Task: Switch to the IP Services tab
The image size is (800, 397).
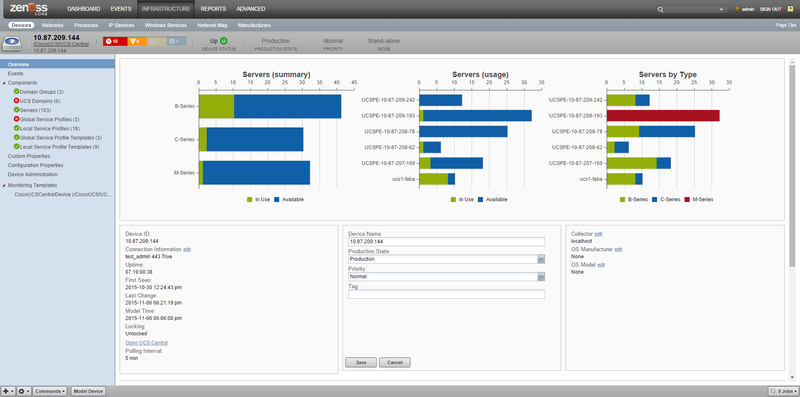Action: click(x=121, y=25)
